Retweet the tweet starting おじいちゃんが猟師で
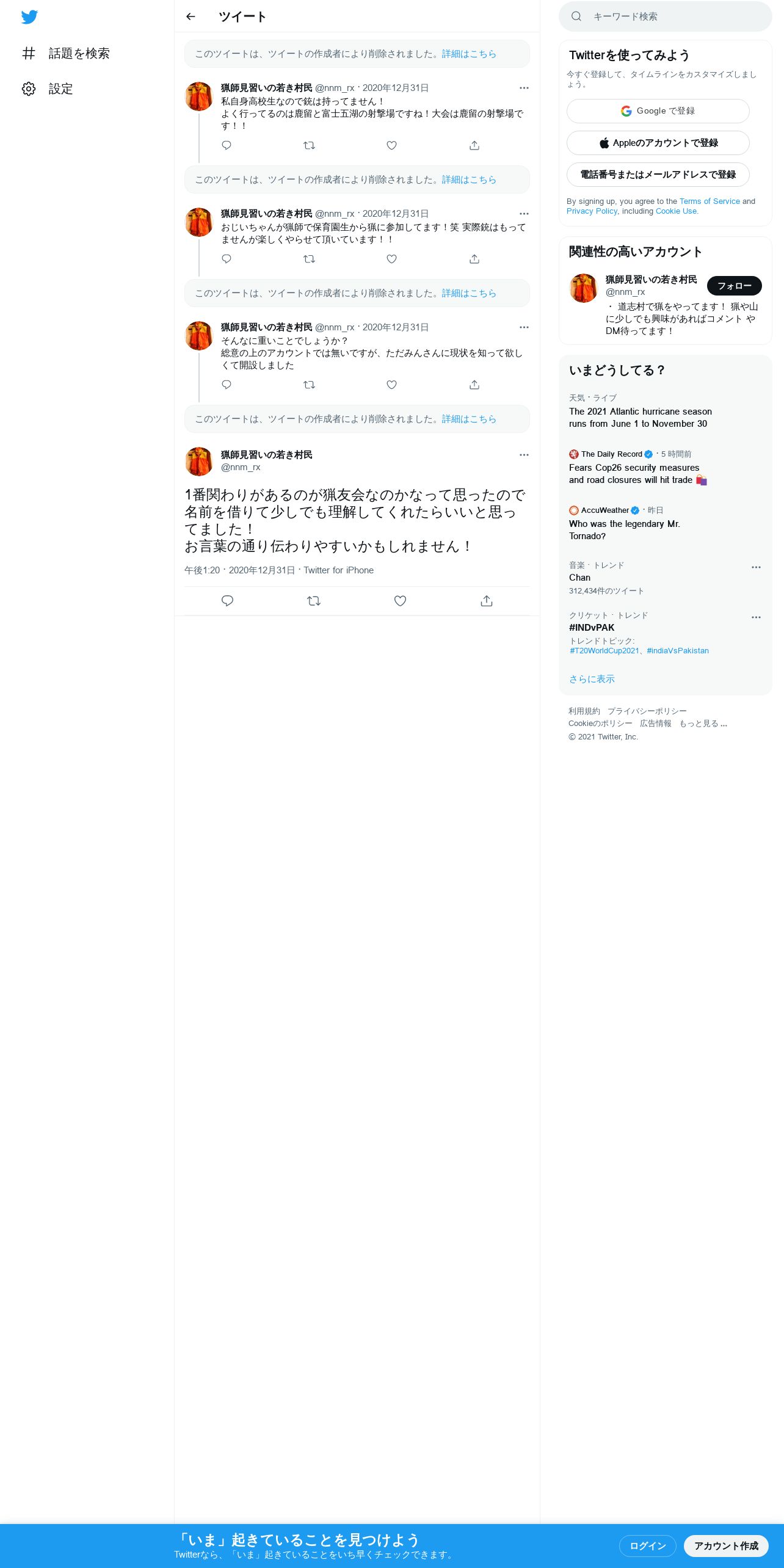Viewport: 784px width, 1568px height. pyautogui.click(x=310, y=259)
